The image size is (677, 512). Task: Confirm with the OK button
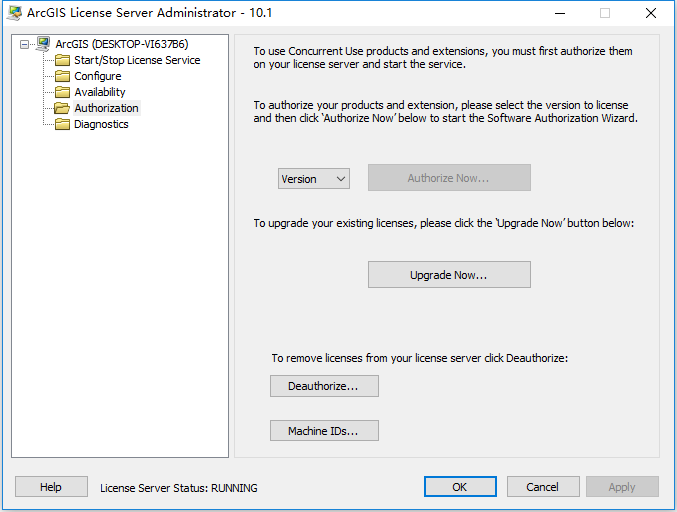click(460, 487)
